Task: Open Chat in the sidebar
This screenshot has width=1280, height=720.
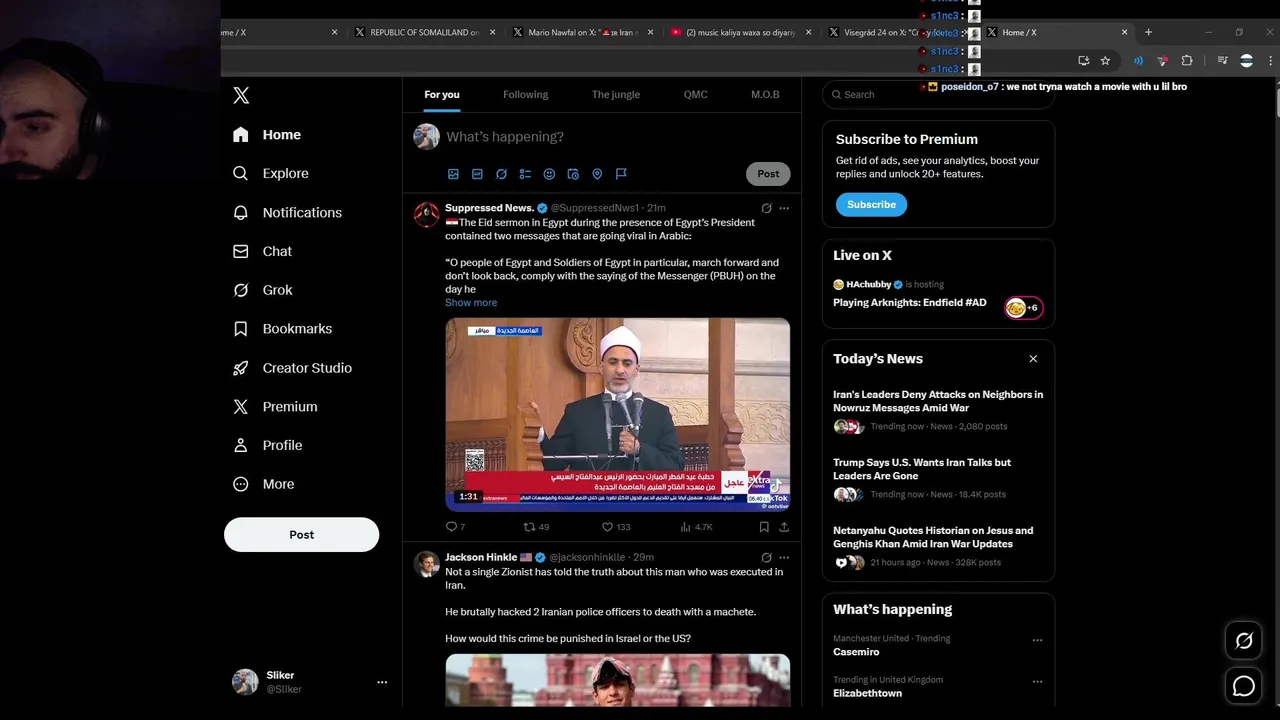Action: (x=262, y=251)
